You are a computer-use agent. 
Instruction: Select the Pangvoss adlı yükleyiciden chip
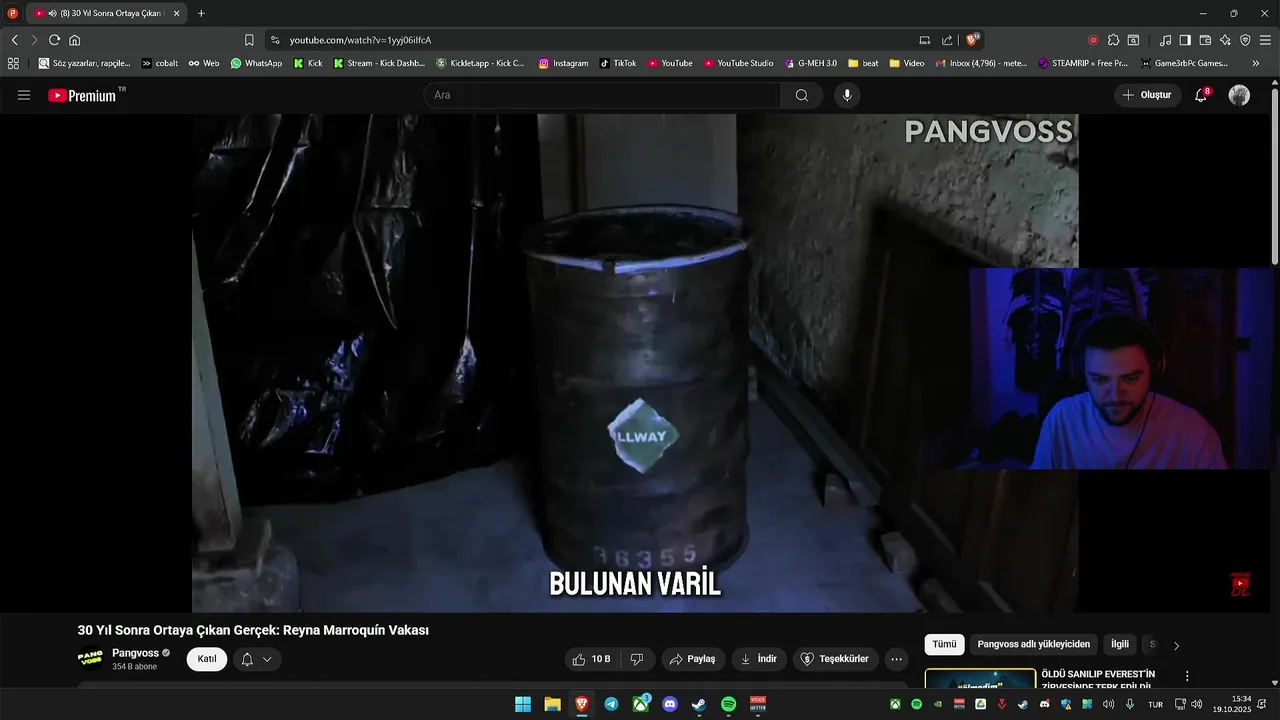click(x=1034, y=644)
